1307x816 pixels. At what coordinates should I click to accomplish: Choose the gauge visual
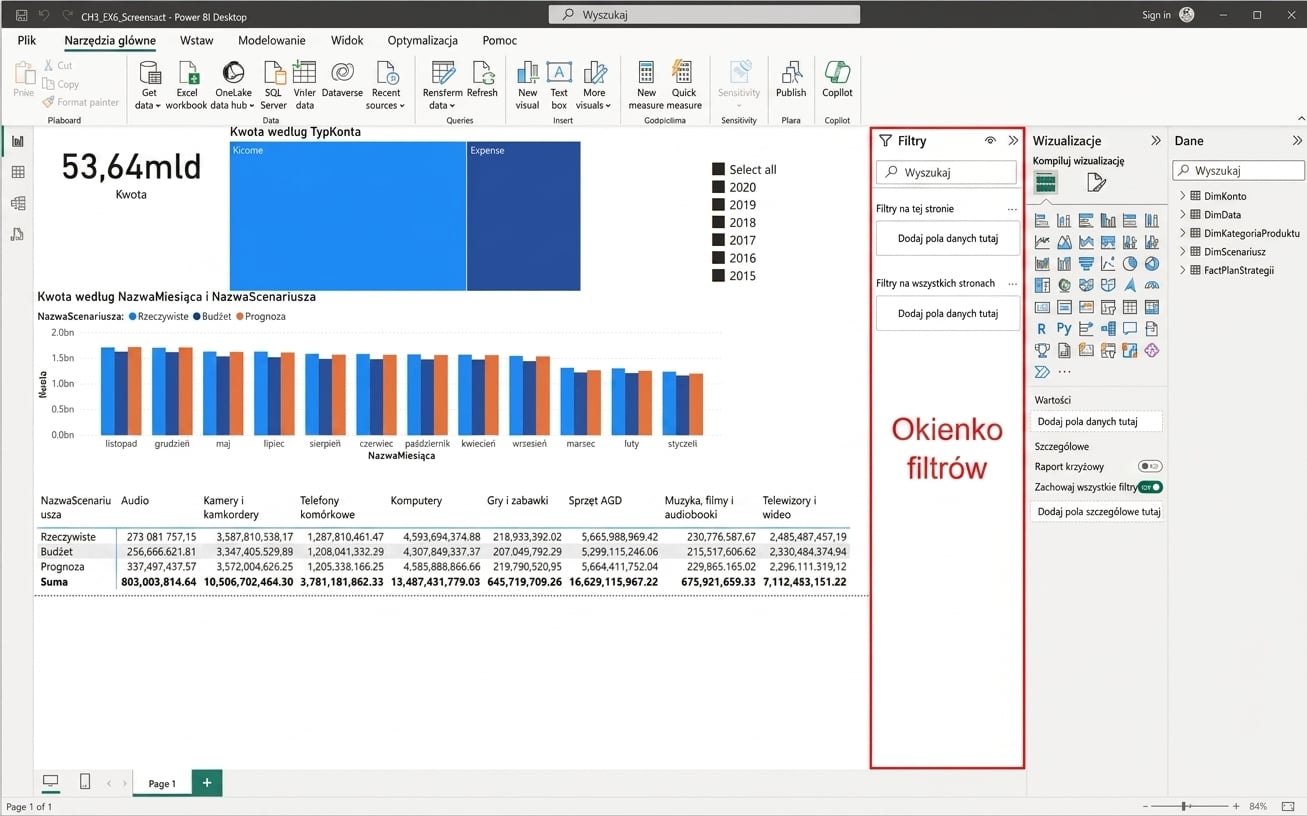tap(1152, 285)
